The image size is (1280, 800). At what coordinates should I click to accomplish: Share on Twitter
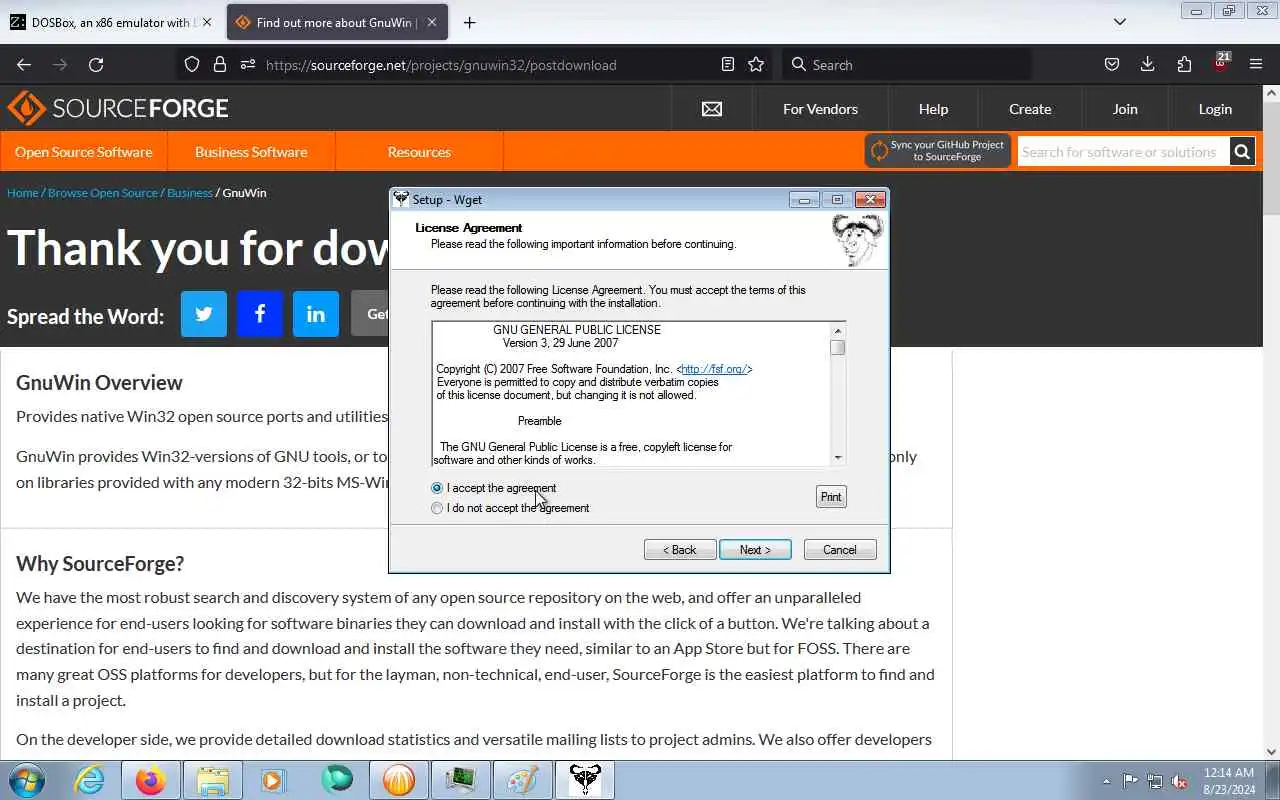click(x=204, y=314)
